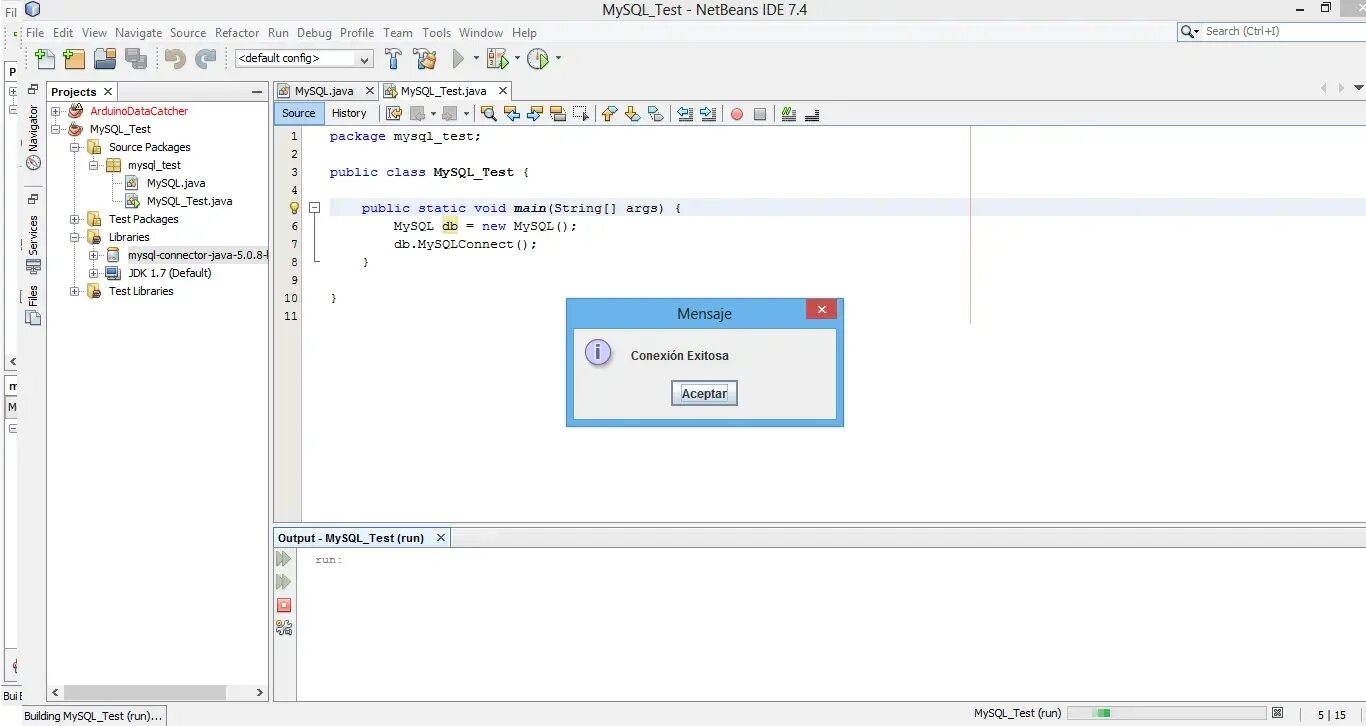Toggle a breakpoint using the red circle icon

pyautogui.click(x=737, y=113)
